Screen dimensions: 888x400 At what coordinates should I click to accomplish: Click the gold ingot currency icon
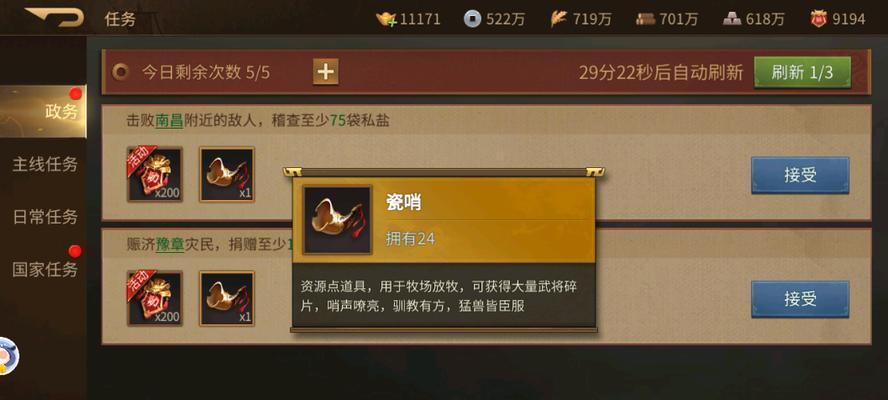(386, 19)
